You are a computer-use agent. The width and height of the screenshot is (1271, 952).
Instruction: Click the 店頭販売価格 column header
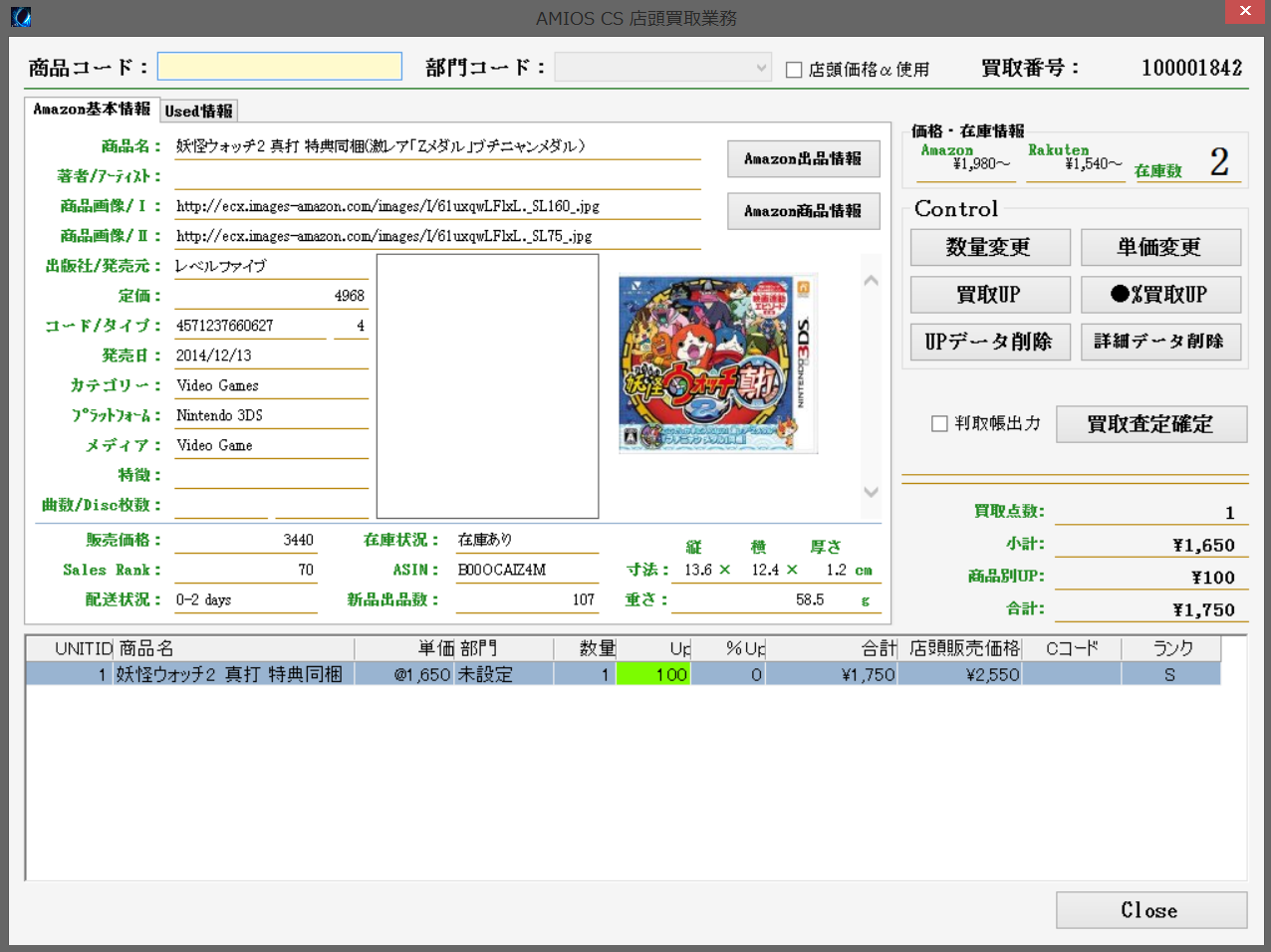pos(960,648)
